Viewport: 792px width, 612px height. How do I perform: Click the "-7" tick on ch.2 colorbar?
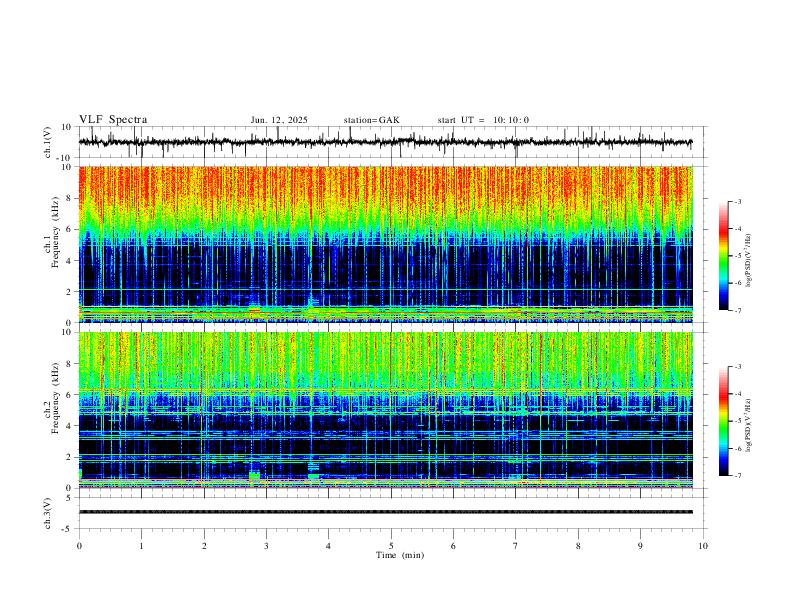tap(738, 476)
